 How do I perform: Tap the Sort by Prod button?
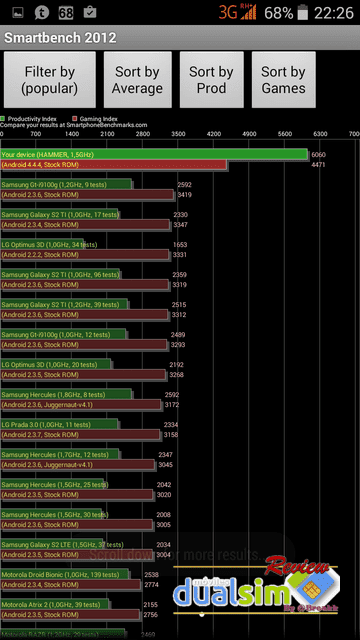tap(211, 80)
